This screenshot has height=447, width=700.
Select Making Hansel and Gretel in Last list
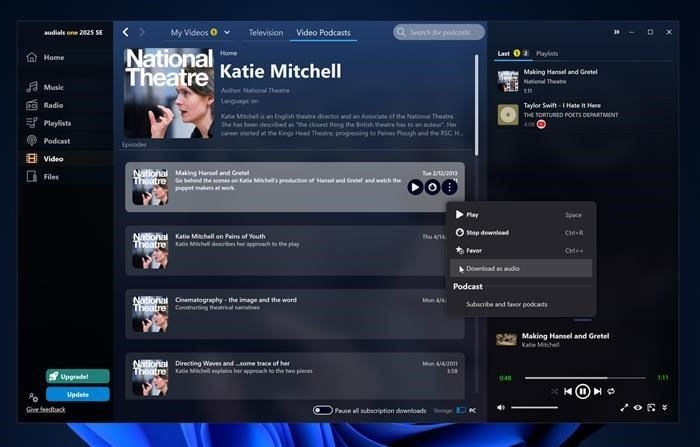[583, 81]
